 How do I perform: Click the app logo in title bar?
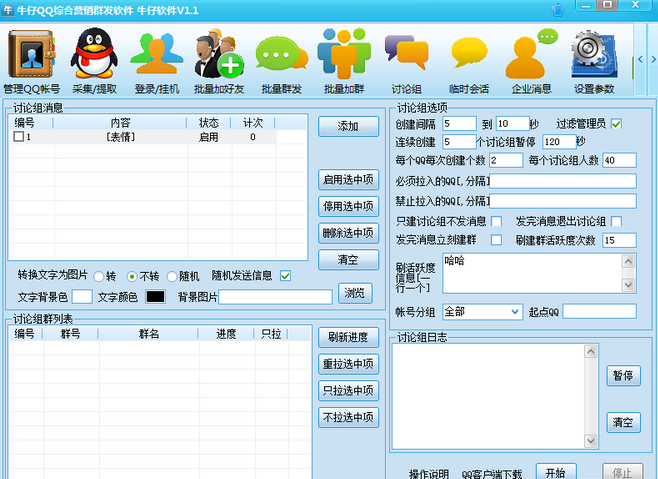coord(8,10)
